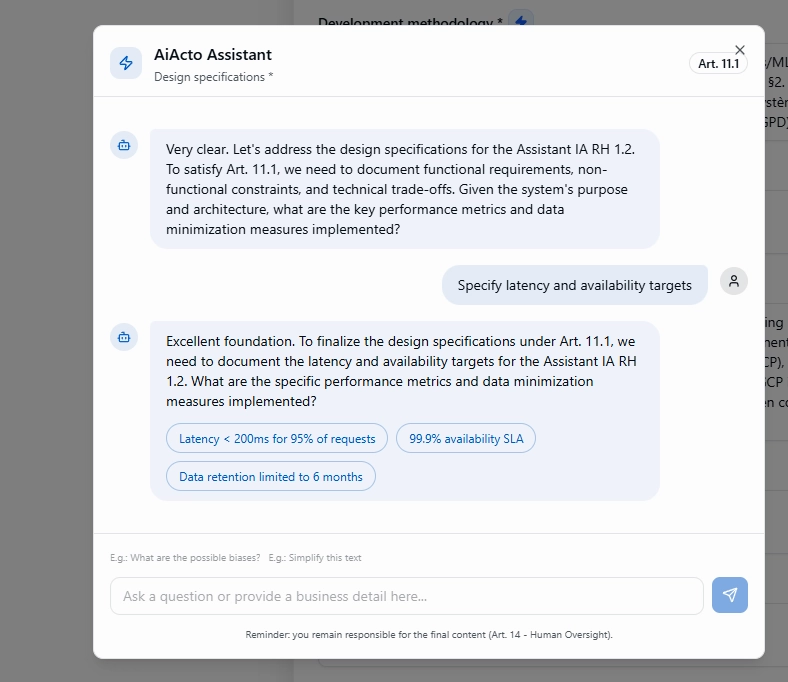788x682 pixels.
Task: Click the bot avatar beside the first message
Action: (124, 145)
